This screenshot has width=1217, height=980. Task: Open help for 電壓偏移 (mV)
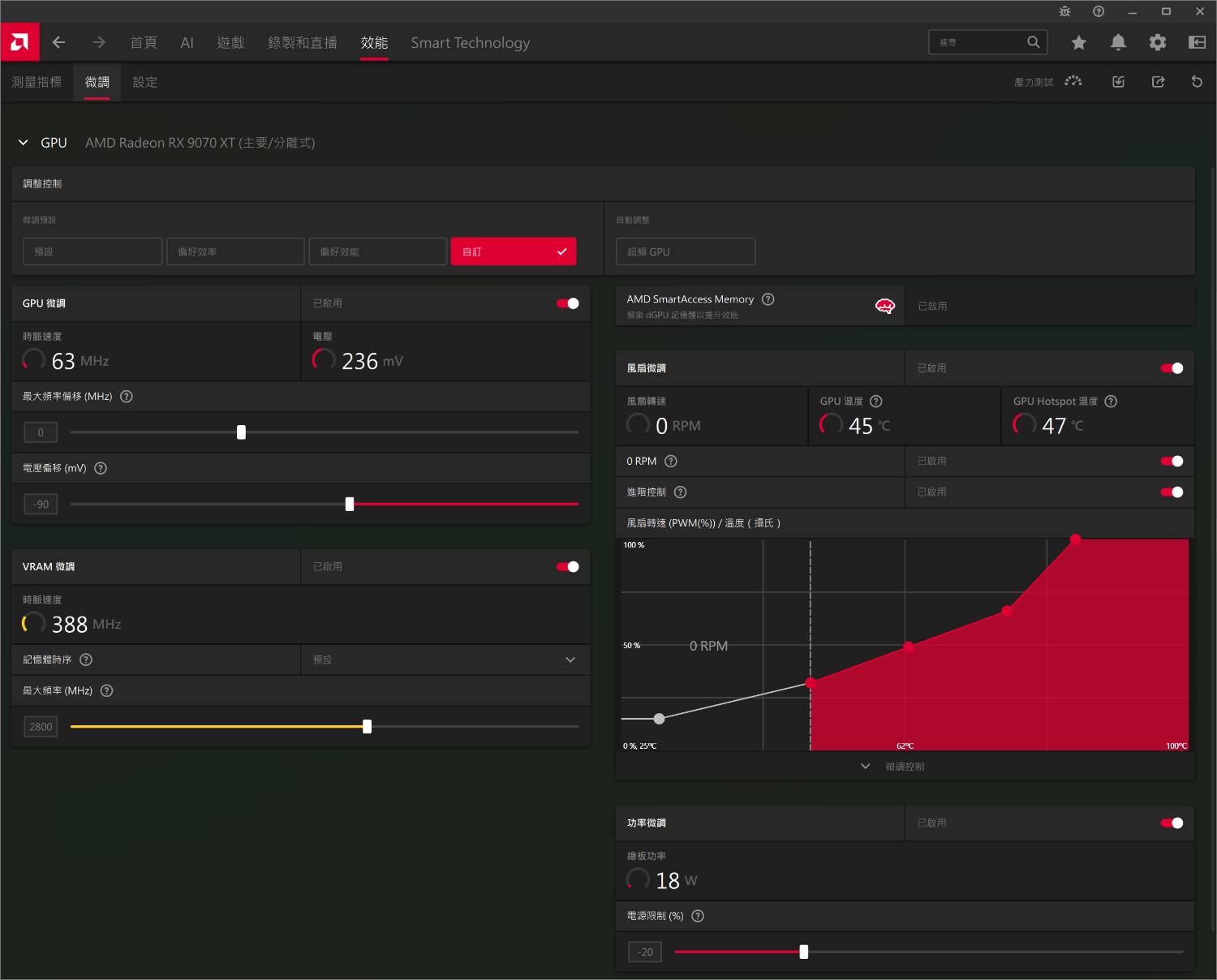tap(101, 468)
